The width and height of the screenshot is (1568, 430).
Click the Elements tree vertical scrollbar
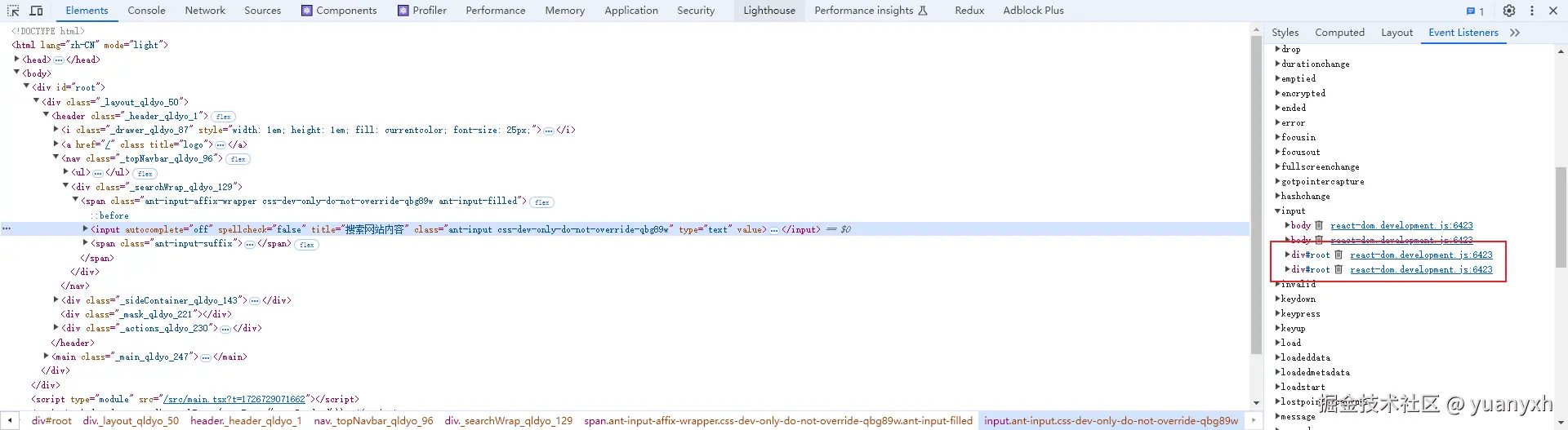[1256, 195]
